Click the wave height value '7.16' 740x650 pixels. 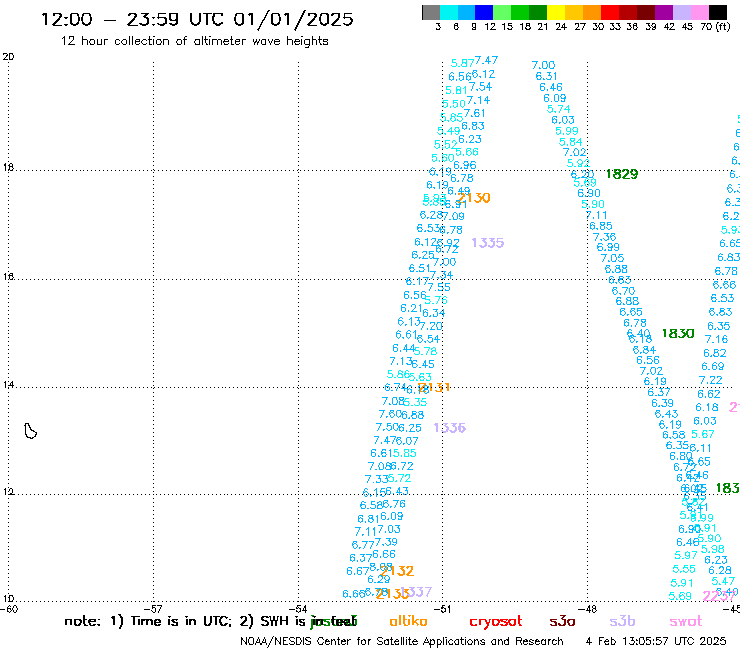click(x=716, y=339)
